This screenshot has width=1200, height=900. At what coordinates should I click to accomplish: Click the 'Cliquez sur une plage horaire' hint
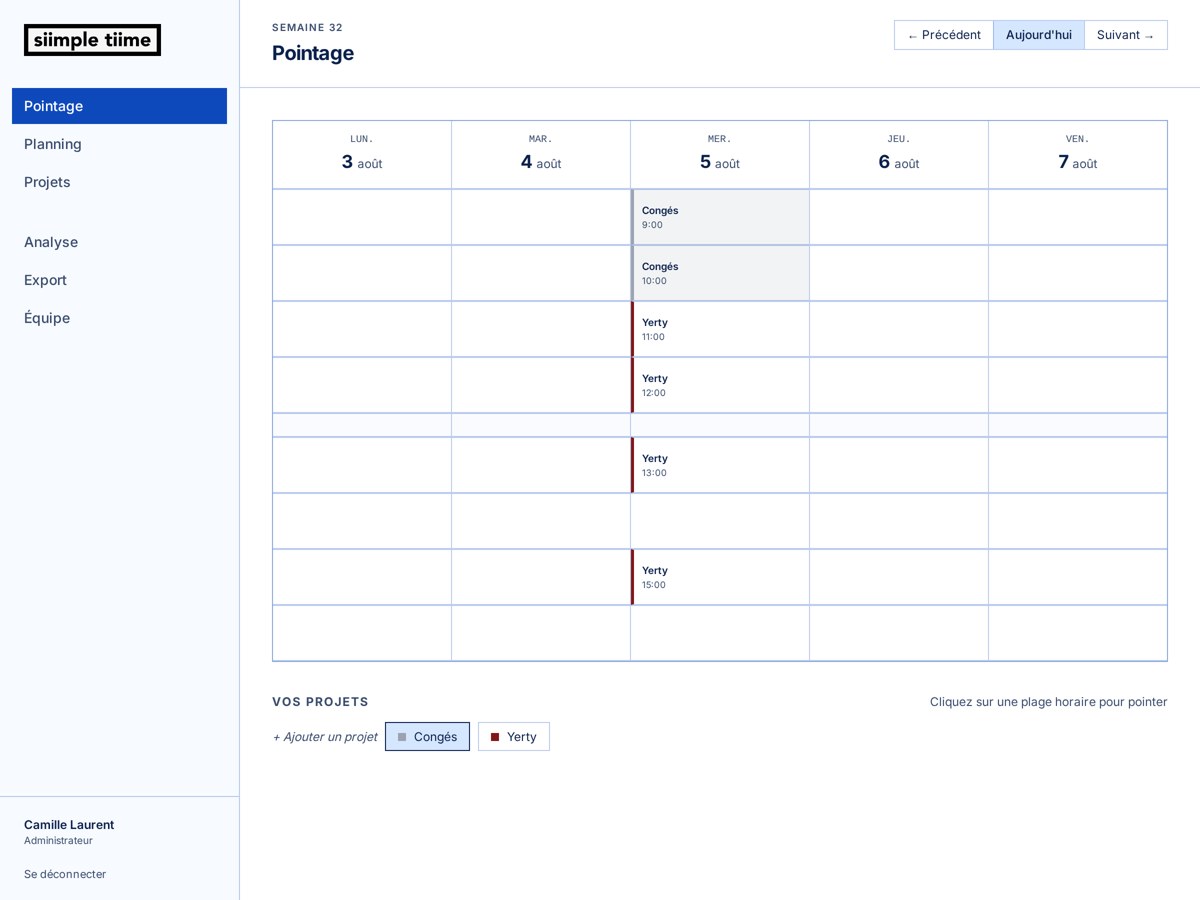tap(1049, 702)
